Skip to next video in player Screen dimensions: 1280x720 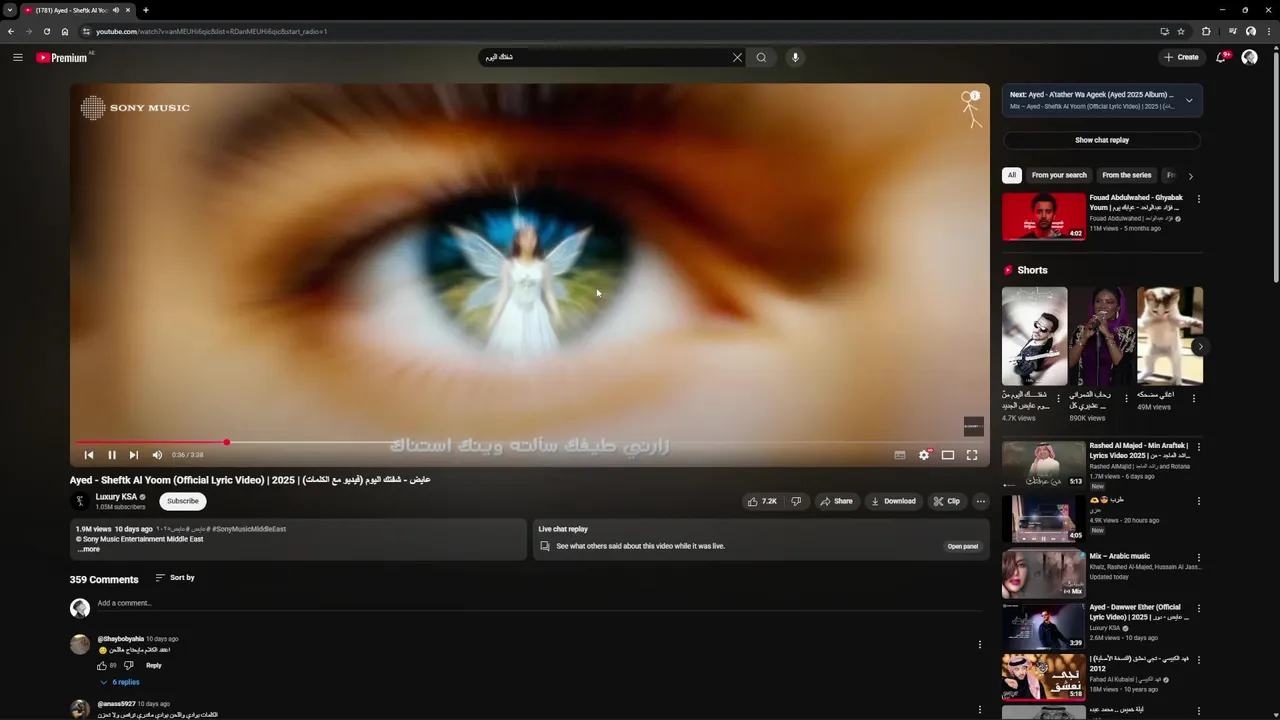pyautogui.click(x=134, y=455)
